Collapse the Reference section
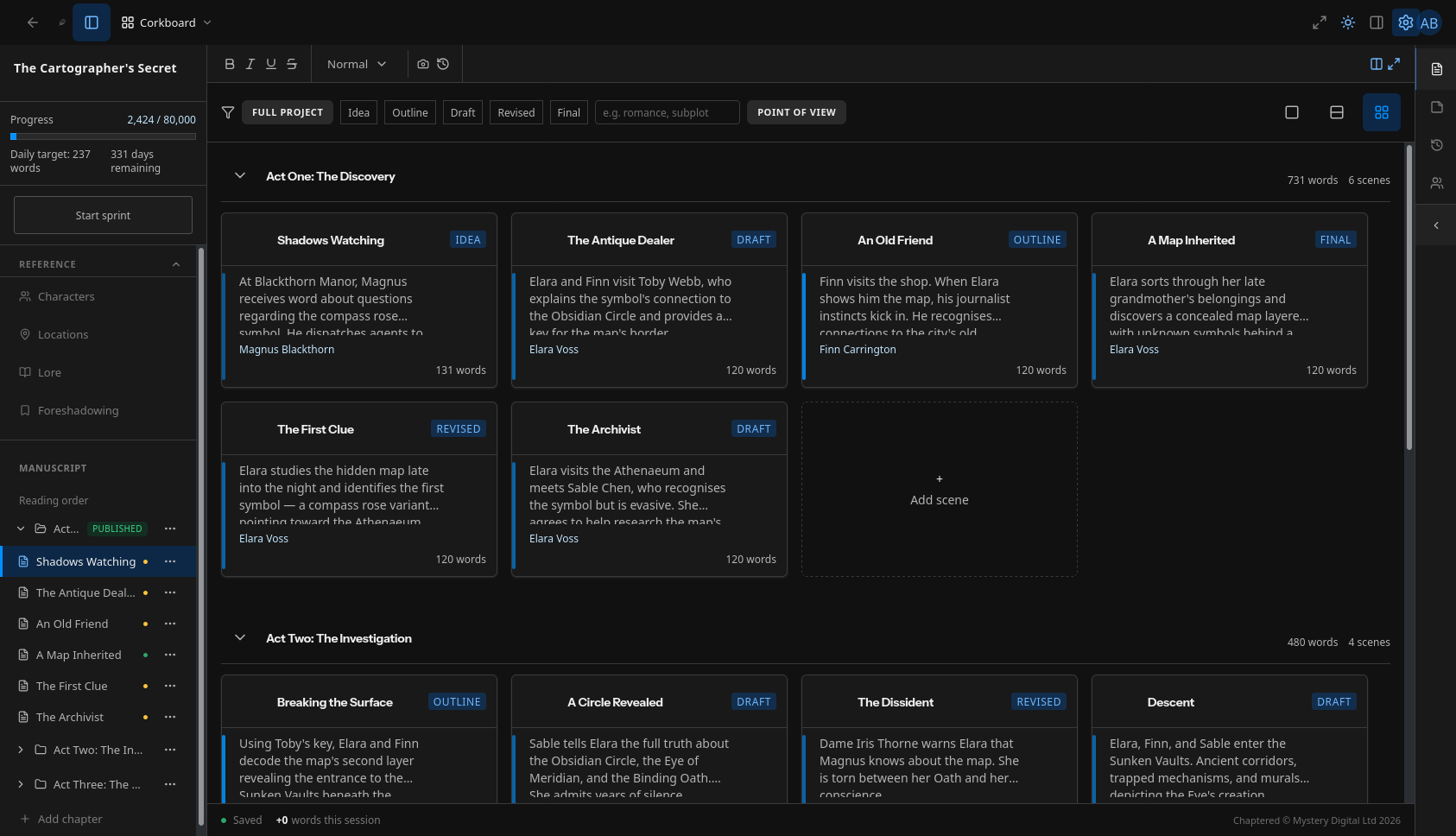This screenshot has width=1456, height=836. [x=176, y=264]
